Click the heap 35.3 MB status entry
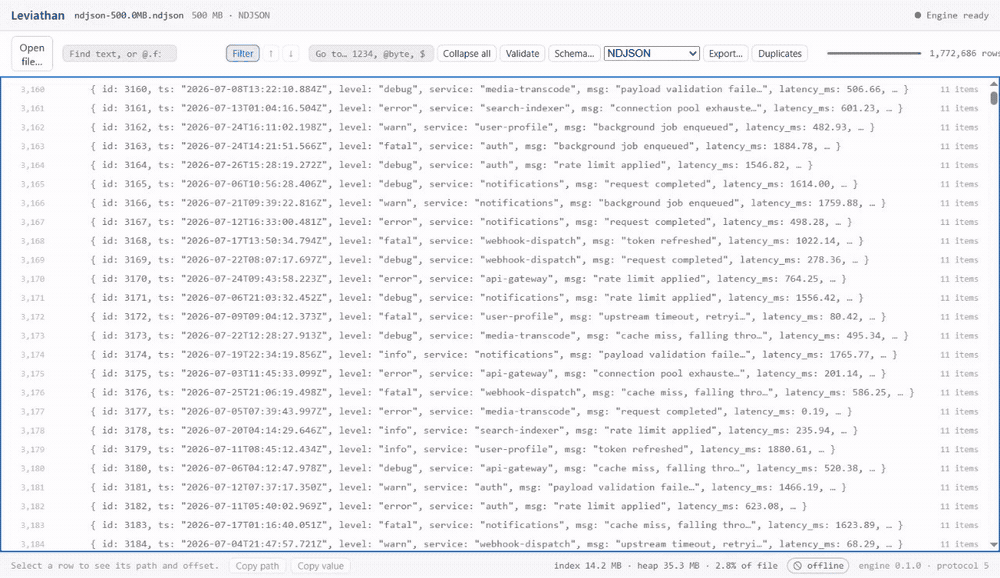Screen dimensions: 1000x578 pyautogui.click(x=665, y=565)
